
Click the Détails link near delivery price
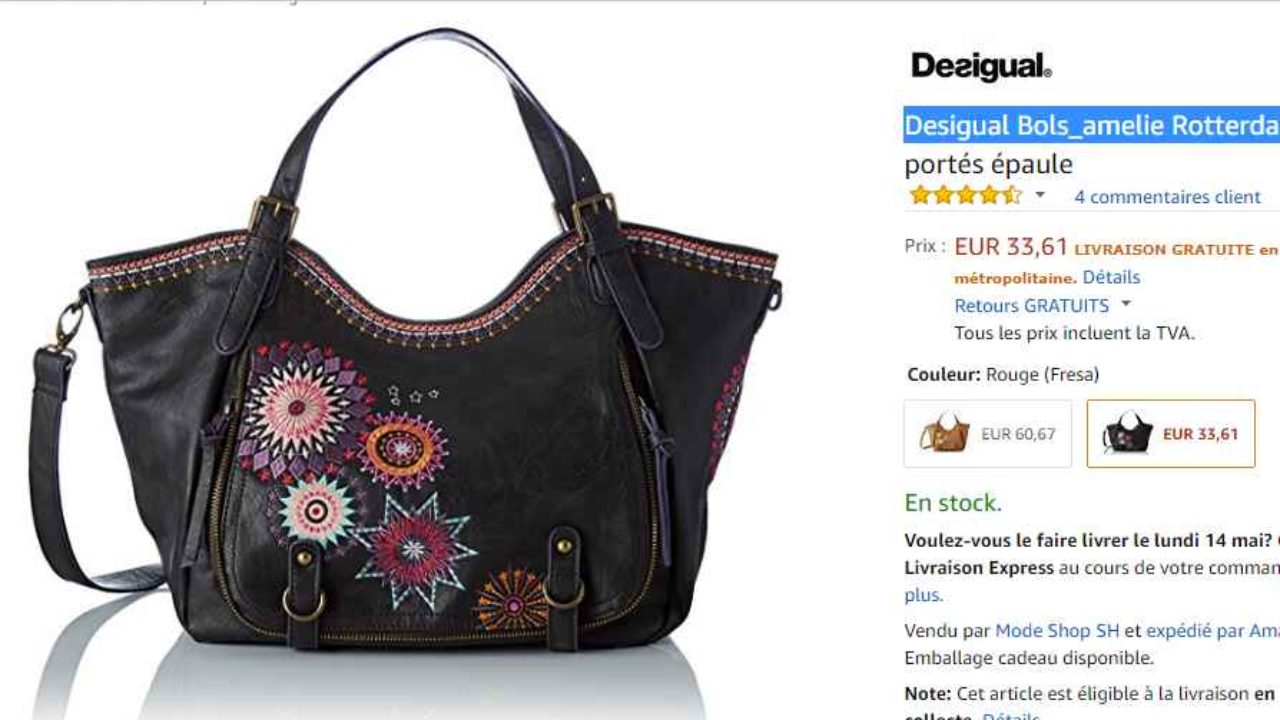coord(1111,277)
